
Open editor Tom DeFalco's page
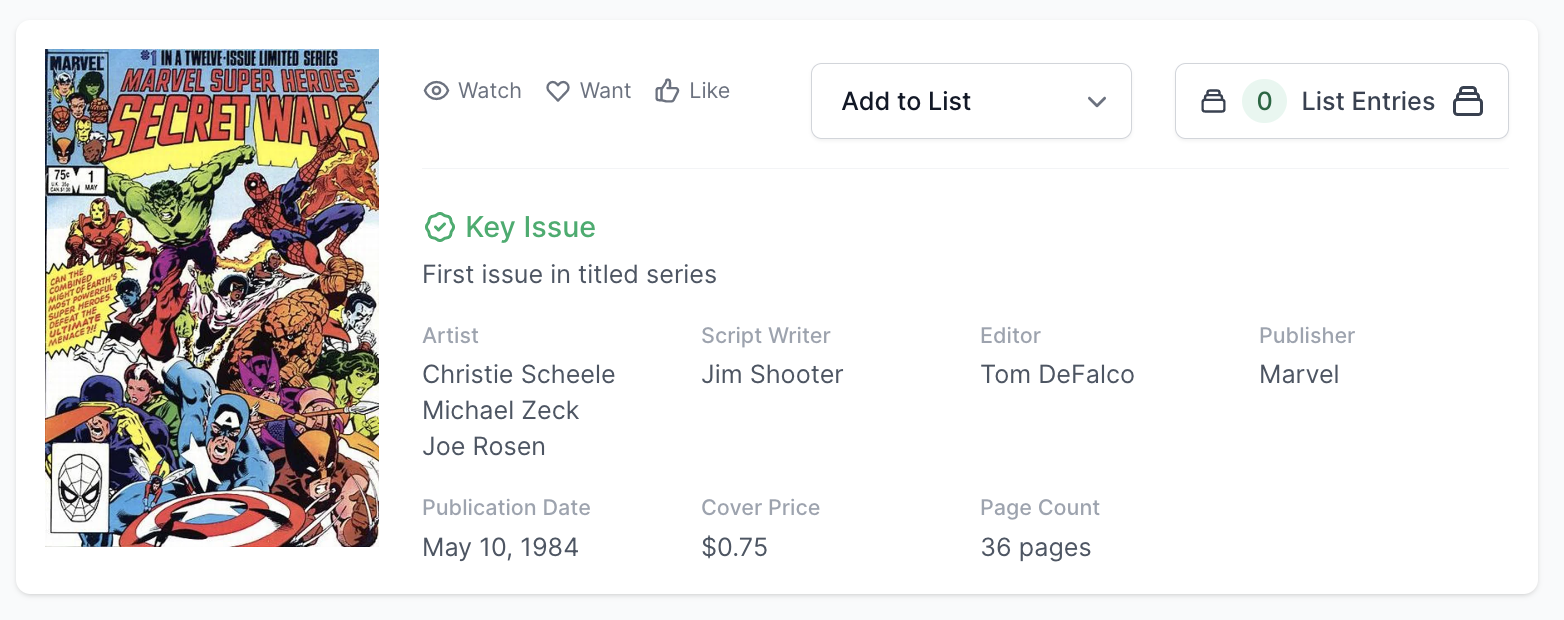[1057, 374]
